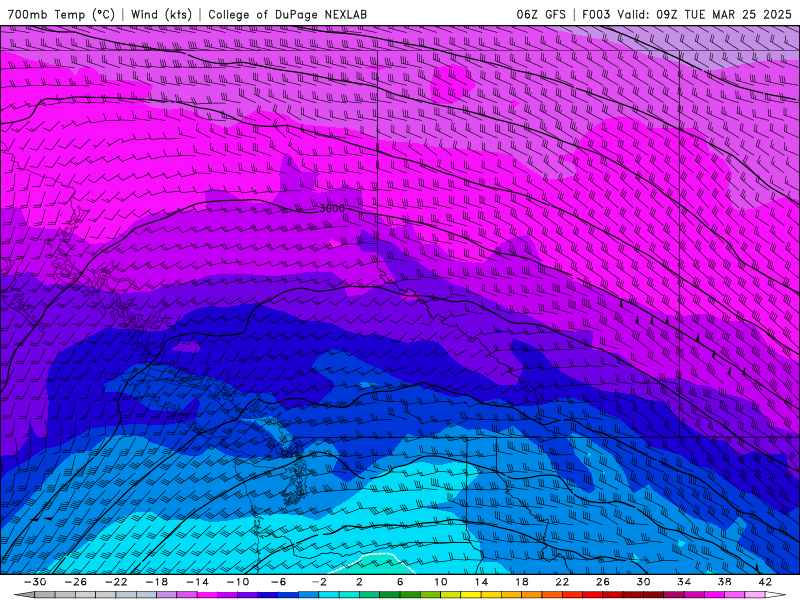Click the '700mb Temp (°C)' title text
This screenshot has width=800, height=600.
pos(61,14)
